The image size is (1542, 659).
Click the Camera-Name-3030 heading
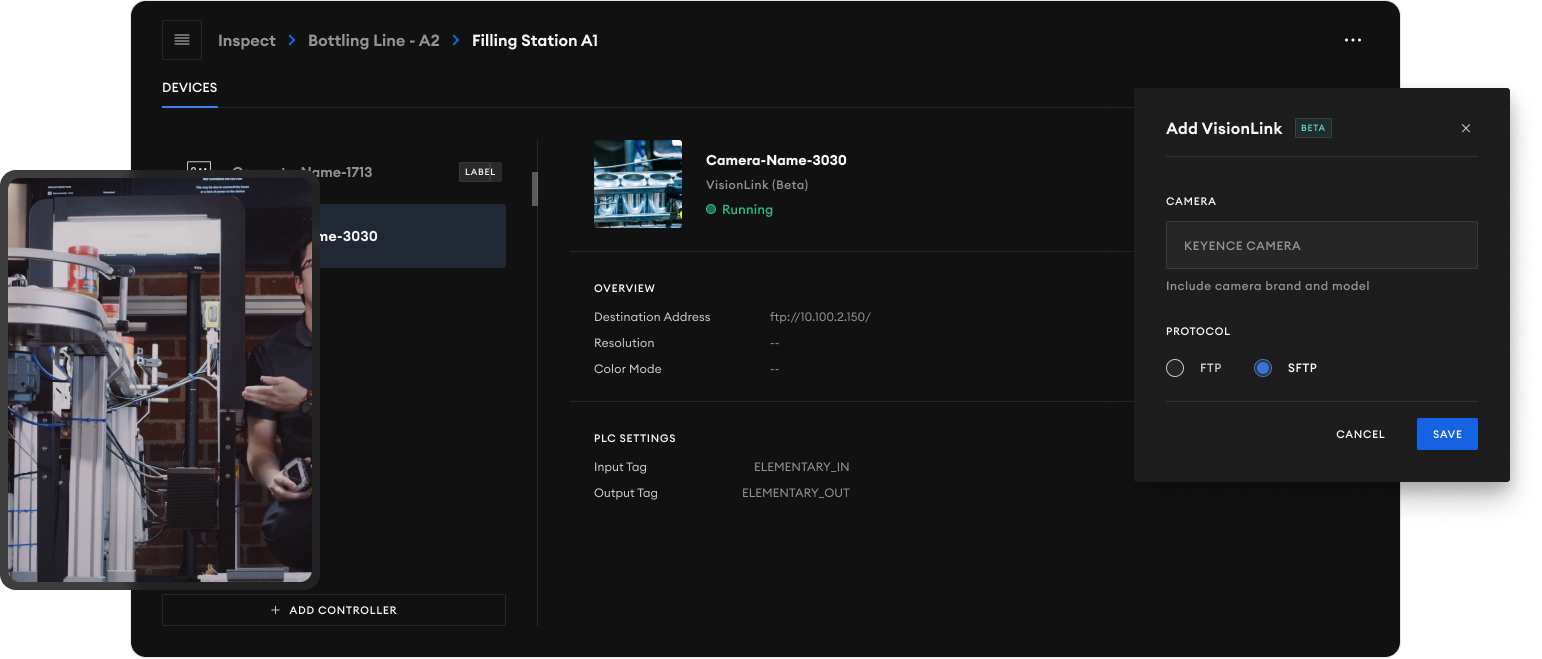pos(777,160)
